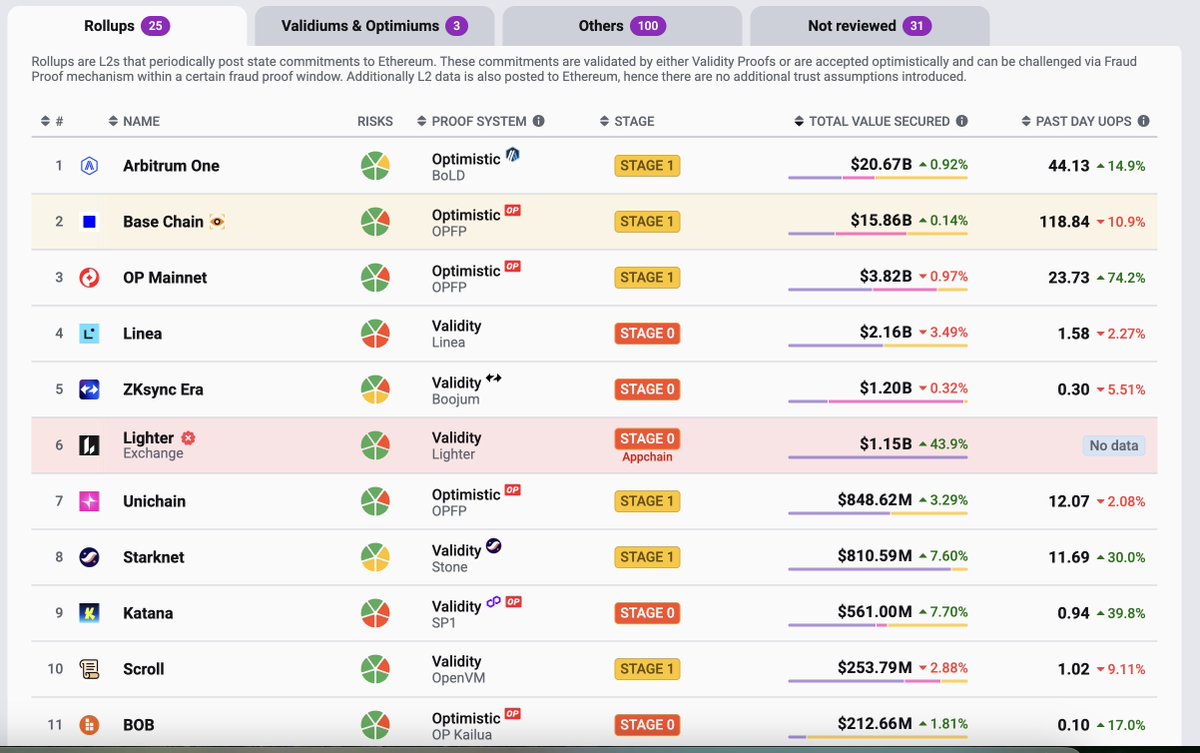The height and width of the screenshot is (753, 1200).
Task: Click 11.69 UOPS value for Starknet
Action: [x=1069, y=557]
